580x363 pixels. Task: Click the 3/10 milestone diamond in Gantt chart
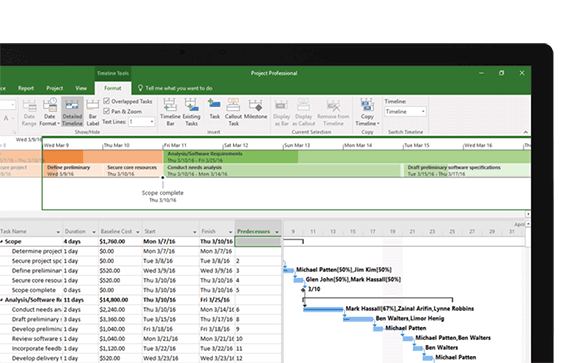(x=303, y=290)
